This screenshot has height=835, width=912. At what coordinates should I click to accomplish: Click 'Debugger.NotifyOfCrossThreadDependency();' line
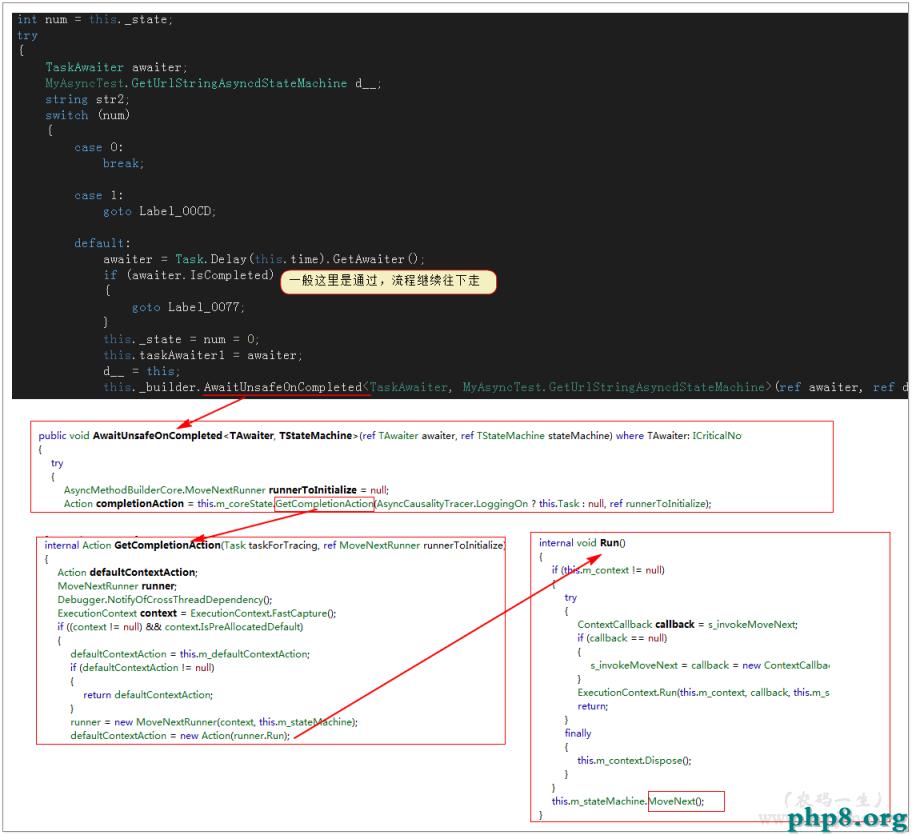(165, 600)
